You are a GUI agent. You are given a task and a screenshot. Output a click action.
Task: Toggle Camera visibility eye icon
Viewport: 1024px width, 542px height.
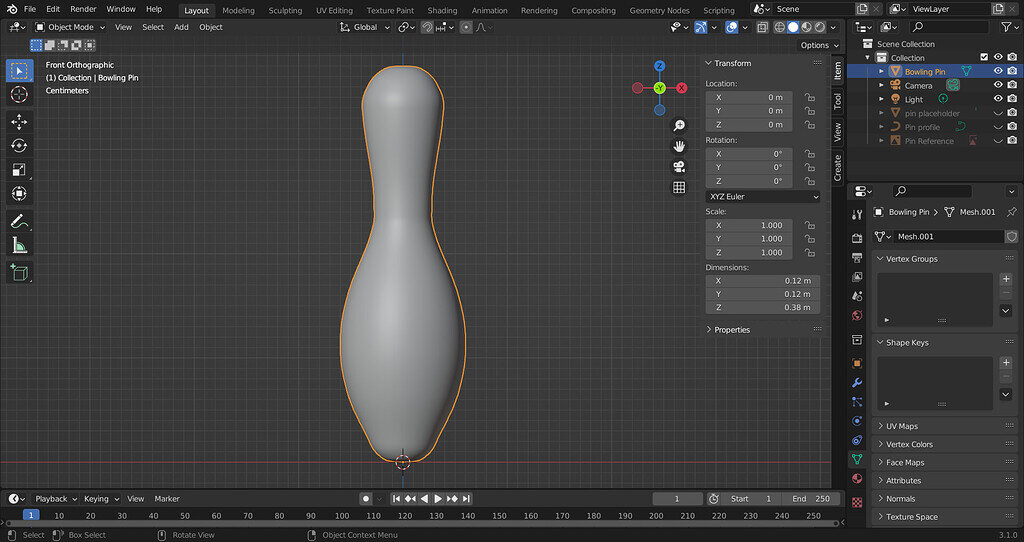tap(997, 85)
